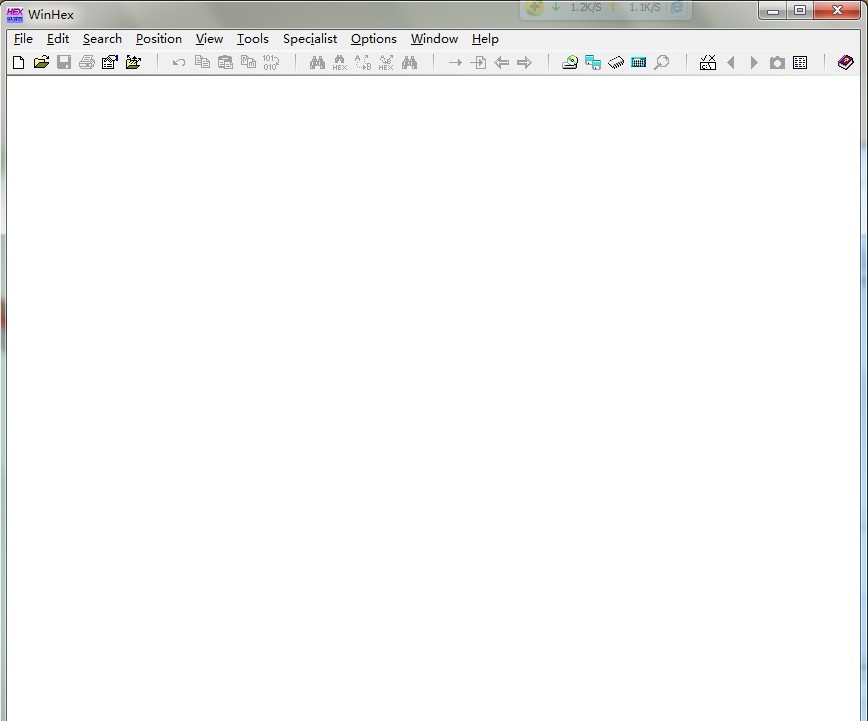Click the Open RAM chip icon

click(616, 62)
